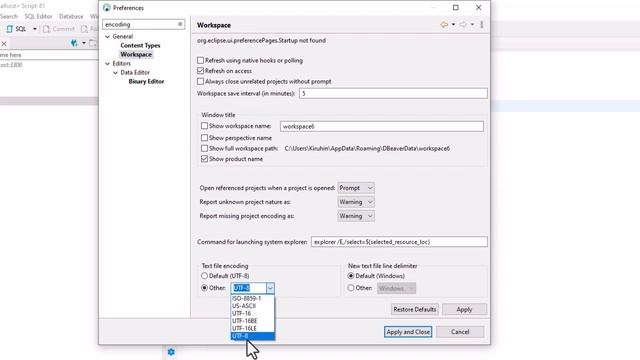The image size is (640, 360).
Task: Enable the Show perspective name checkbox
Action: click(204, 138)
